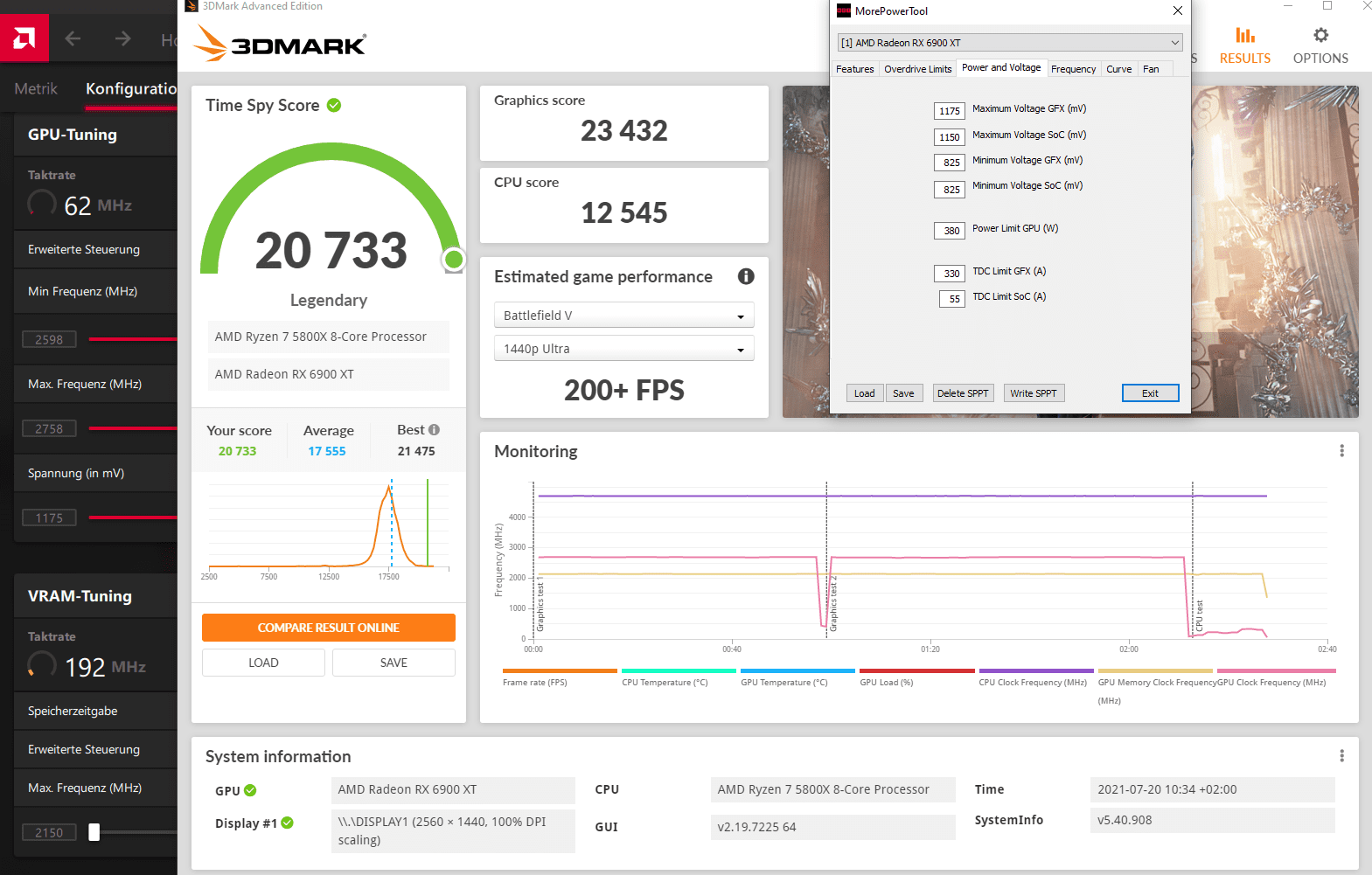The width and height of the screenshot is (1372, 875).
Task: Edit the Maximum Voltage GFX field
Action: tap(950, 111)
